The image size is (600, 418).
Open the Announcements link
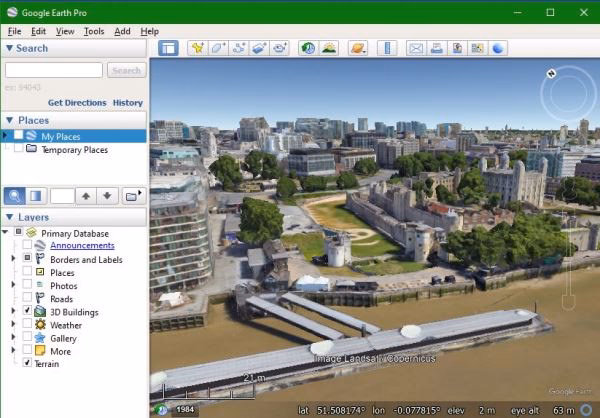click(82, 245)
